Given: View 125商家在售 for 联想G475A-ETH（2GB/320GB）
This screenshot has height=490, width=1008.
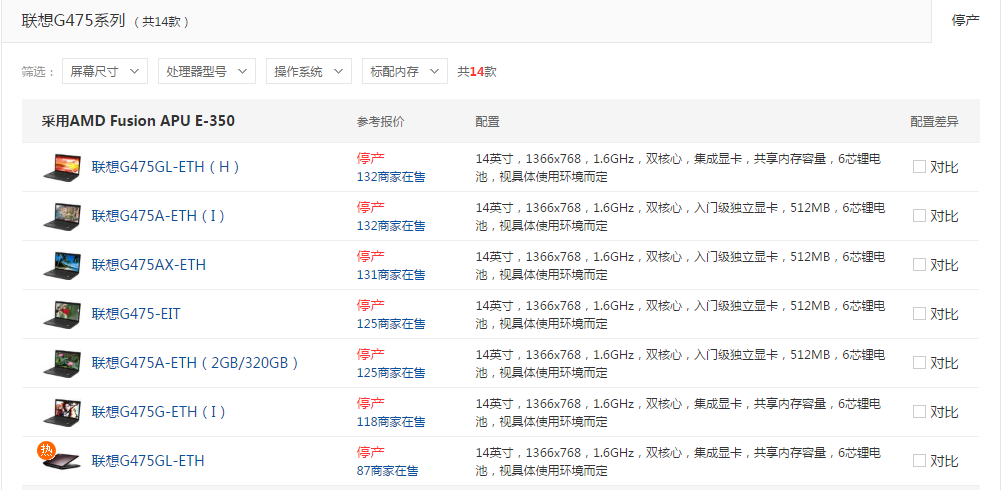Looking at the screenshot, I should point(391,372).
